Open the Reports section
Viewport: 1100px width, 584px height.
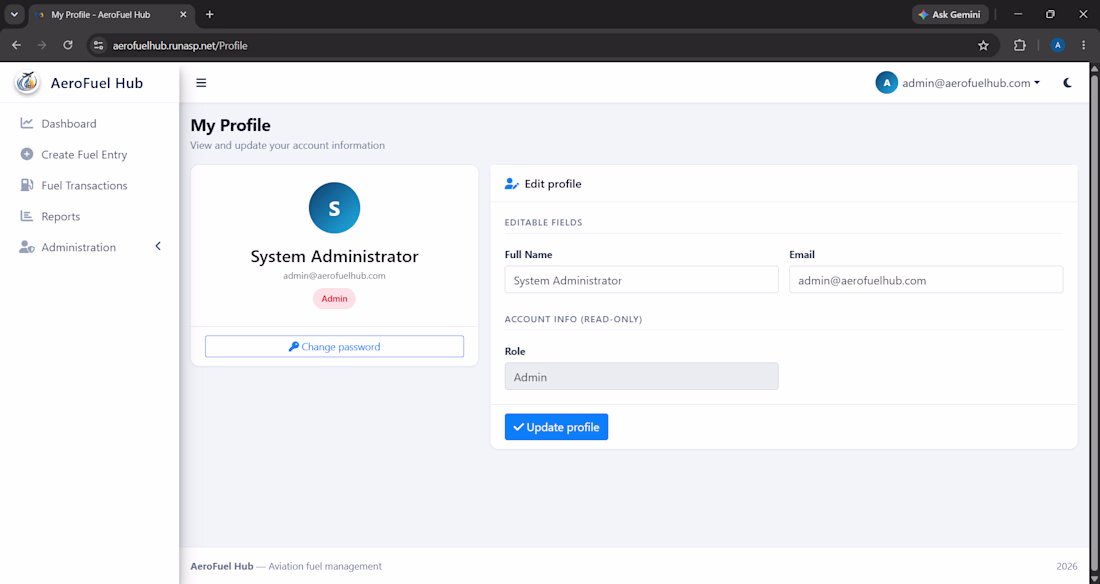(x=60, y=216)
